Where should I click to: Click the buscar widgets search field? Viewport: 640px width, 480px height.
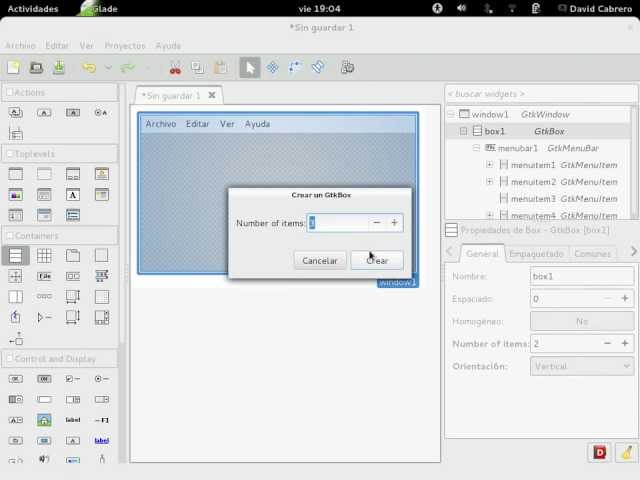coord(540,94)
